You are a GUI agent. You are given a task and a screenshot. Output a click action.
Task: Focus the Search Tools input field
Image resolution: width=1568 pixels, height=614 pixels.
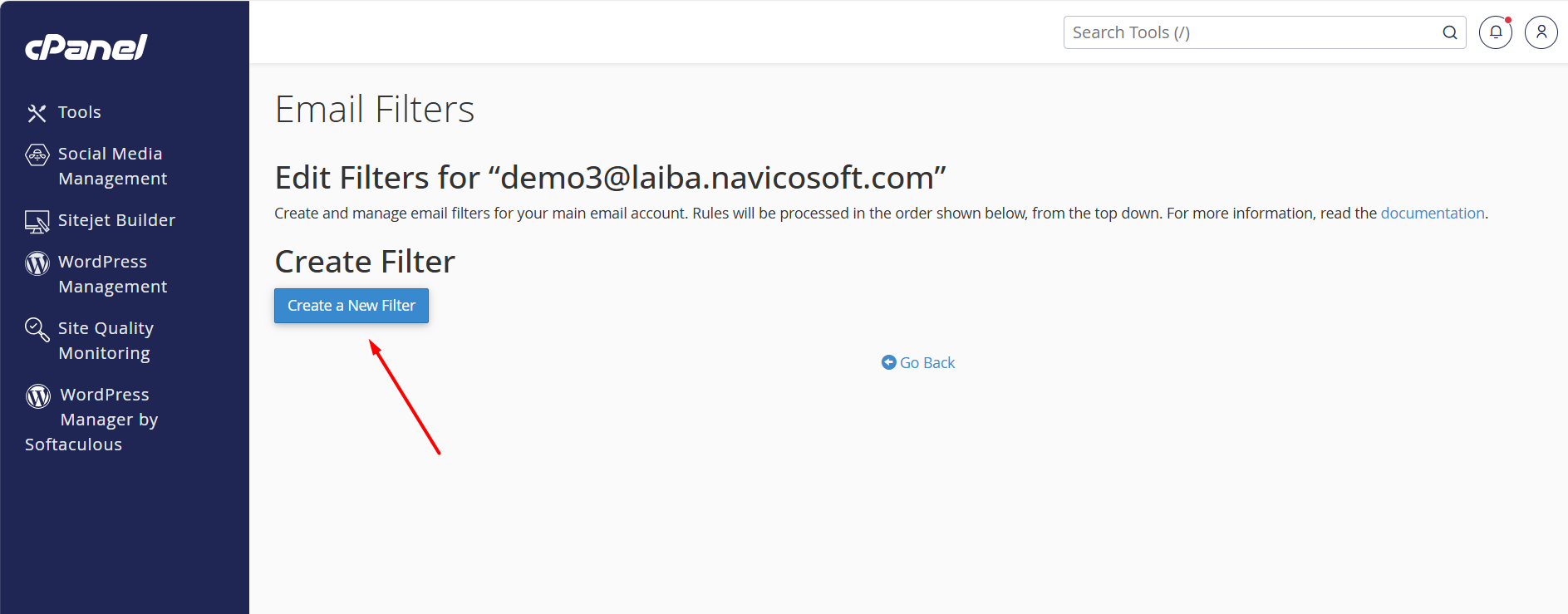click(x=1251, y=32)
